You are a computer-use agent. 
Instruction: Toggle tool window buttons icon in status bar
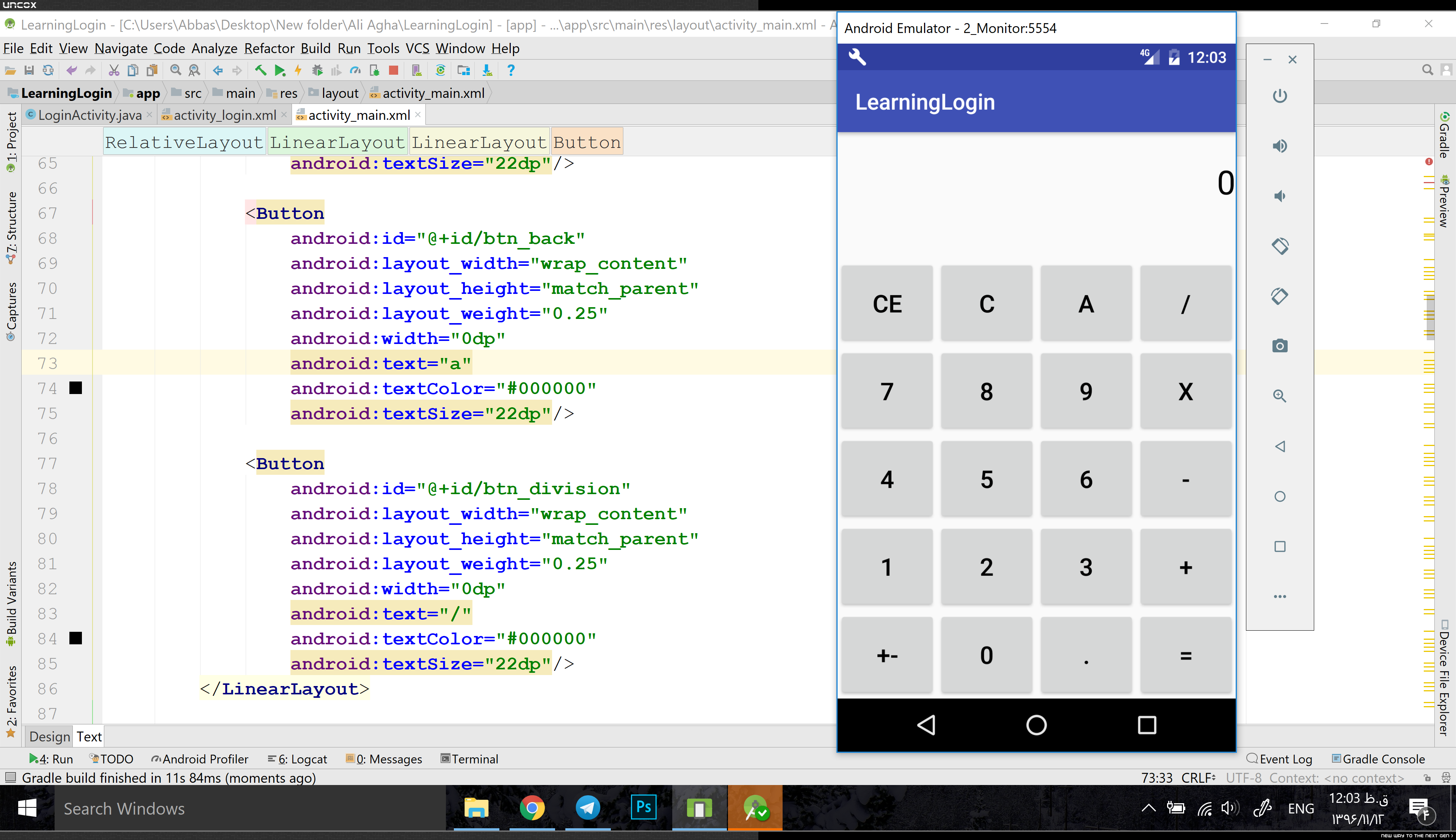10,778
